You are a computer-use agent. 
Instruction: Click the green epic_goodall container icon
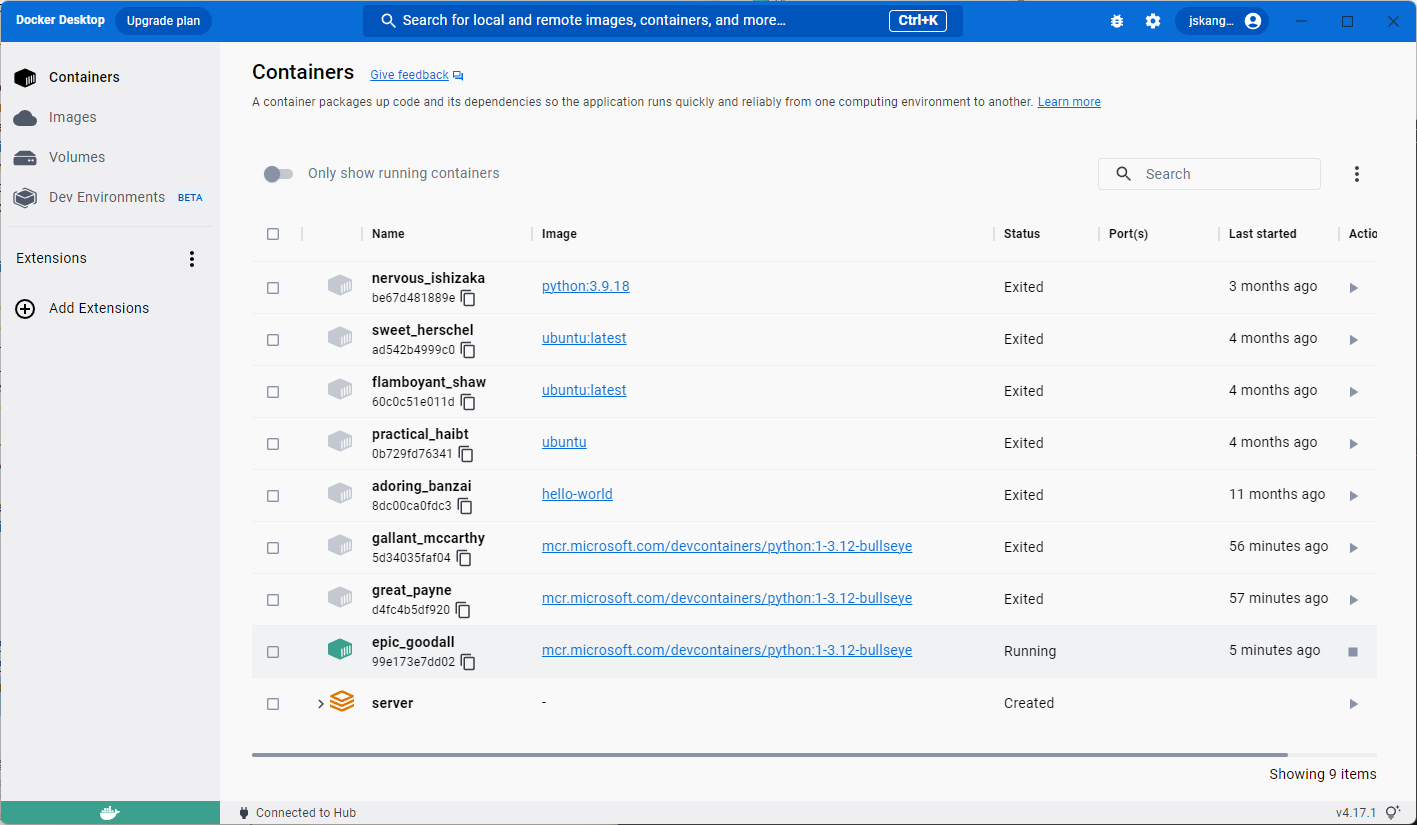click(340, 650)
